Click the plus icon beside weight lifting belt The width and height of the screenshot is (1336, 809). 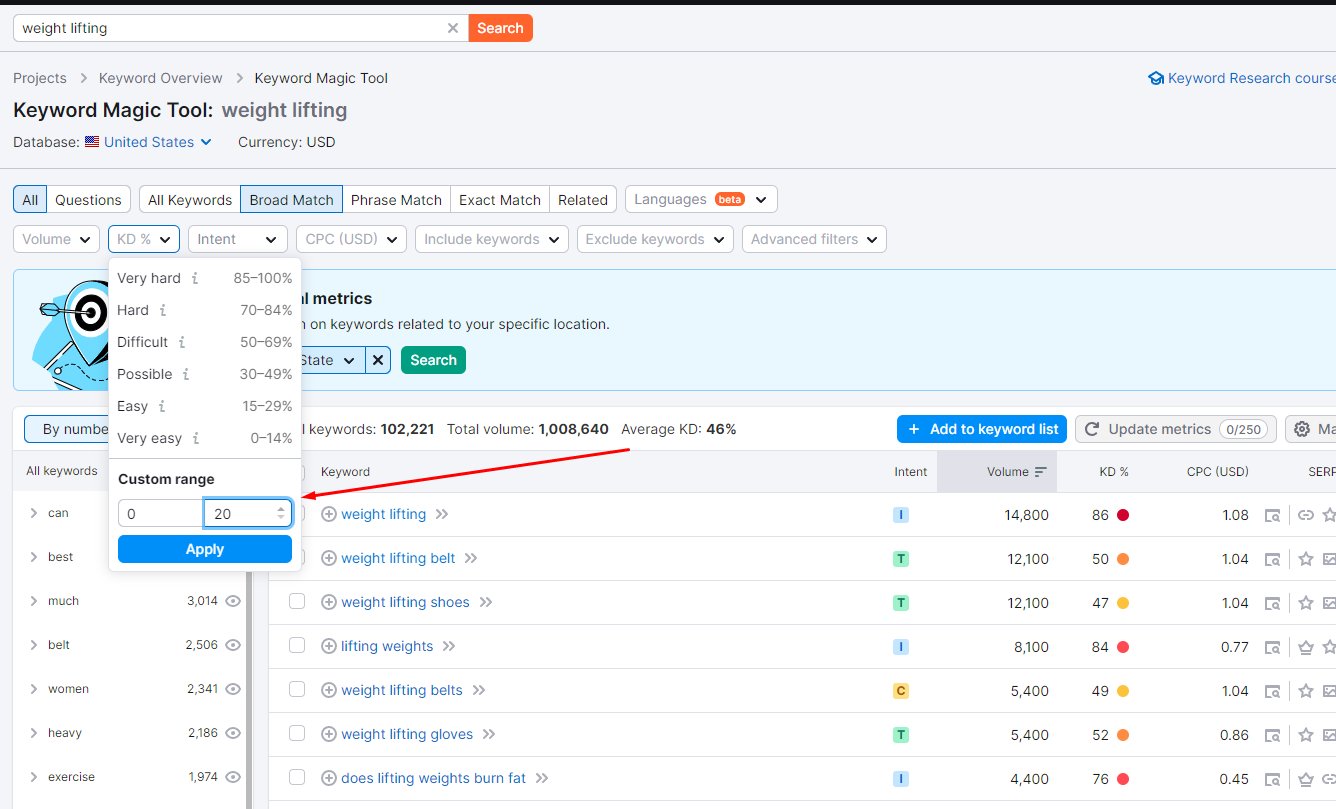pos(329,558)
